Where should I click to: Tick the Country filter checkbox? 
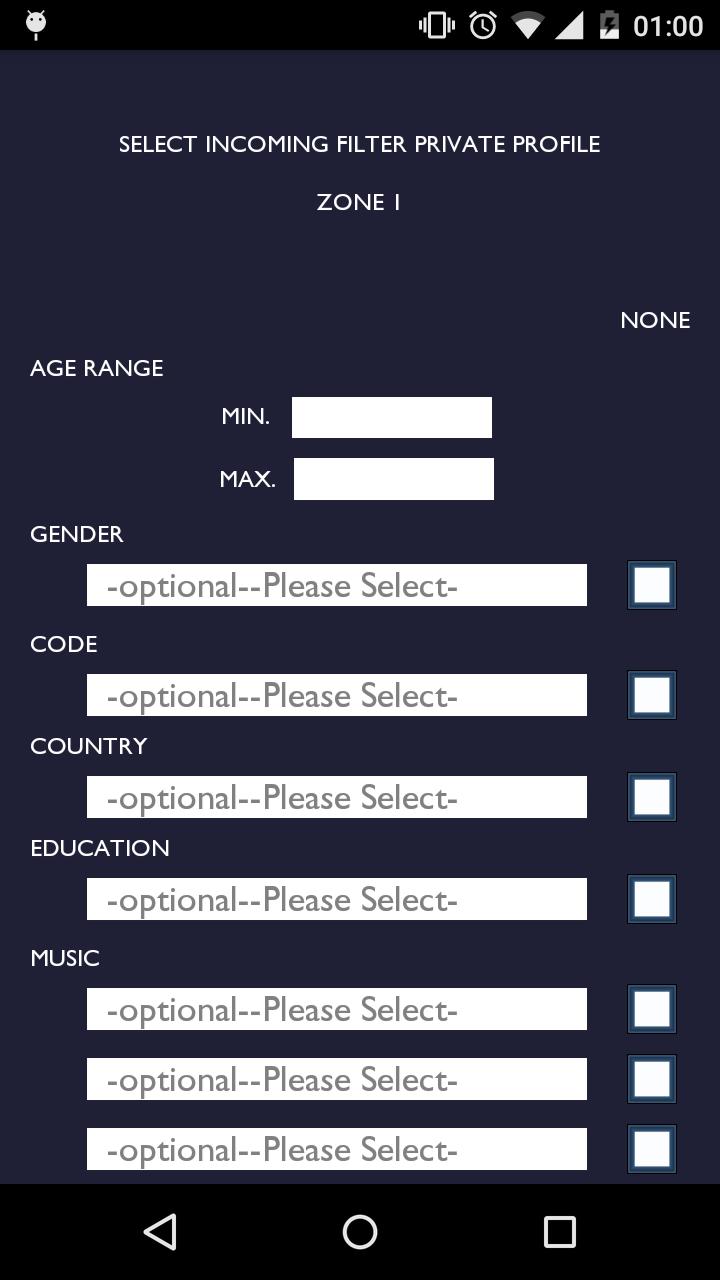652,797
